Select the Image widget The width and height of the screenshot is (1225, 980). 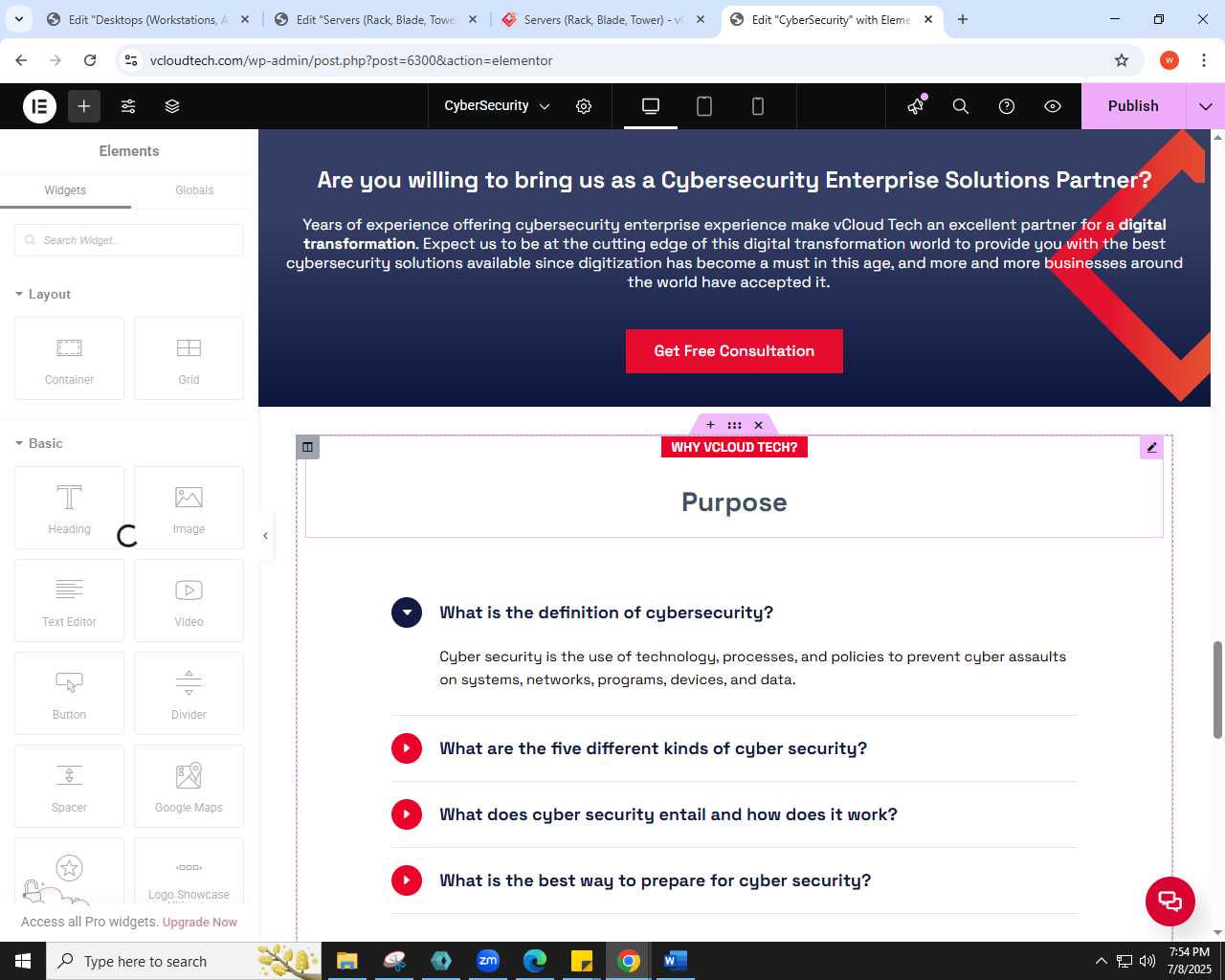[x=189, y=508]
